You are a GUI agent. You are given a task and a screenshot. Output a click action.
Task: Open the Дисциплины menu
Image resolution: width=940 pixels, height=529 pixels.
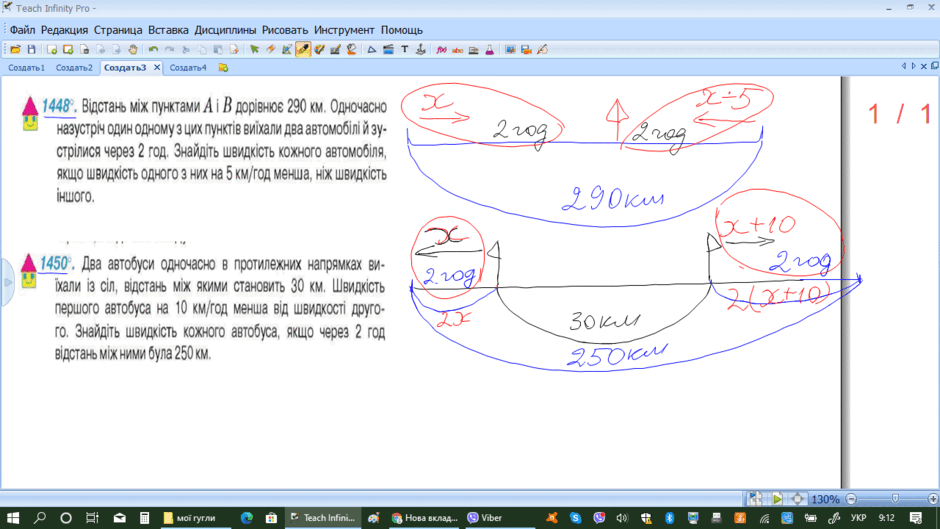pyautogui.click(x=225, y=30)
